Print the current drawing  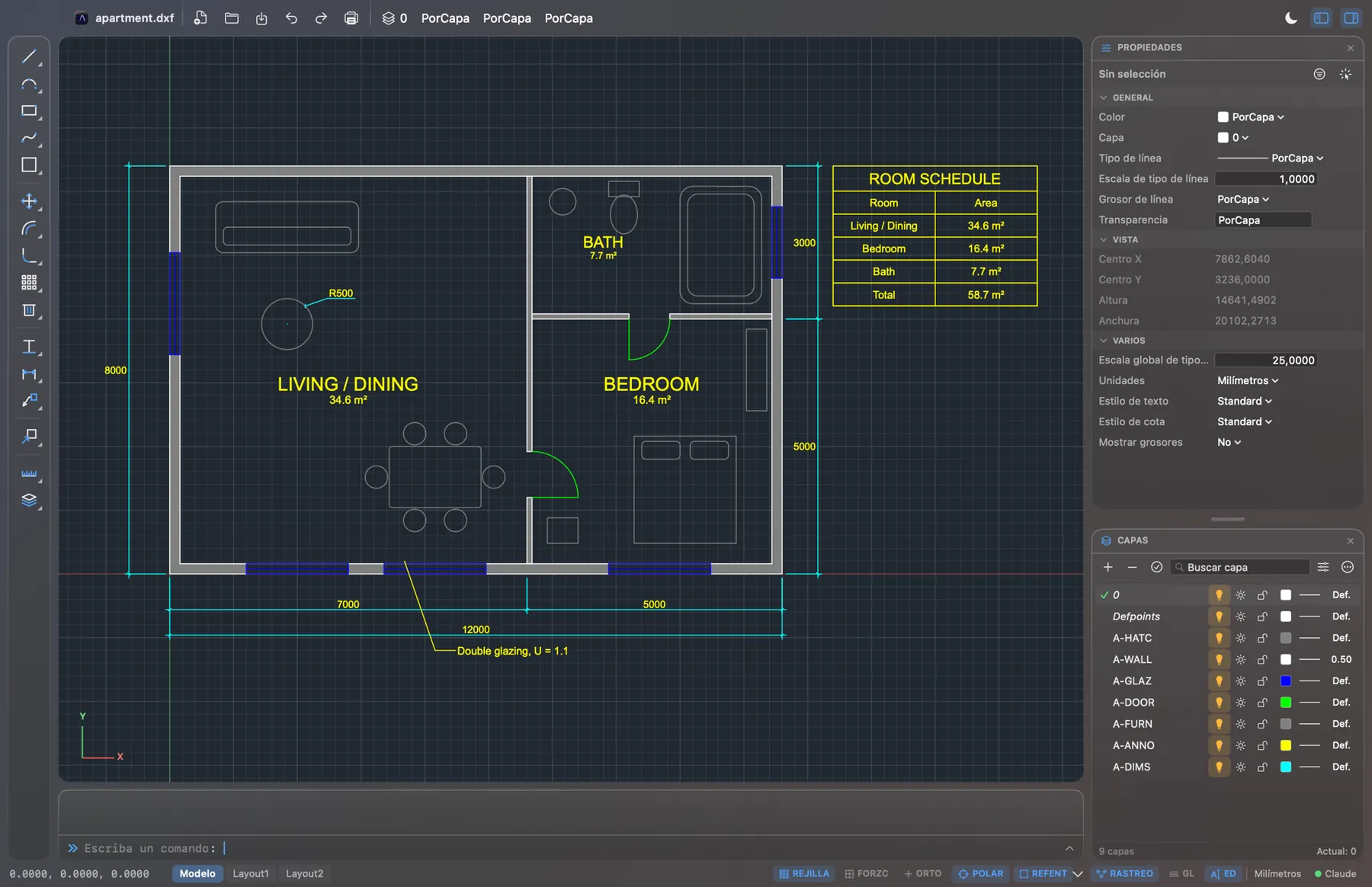click(x=351, y=18)
